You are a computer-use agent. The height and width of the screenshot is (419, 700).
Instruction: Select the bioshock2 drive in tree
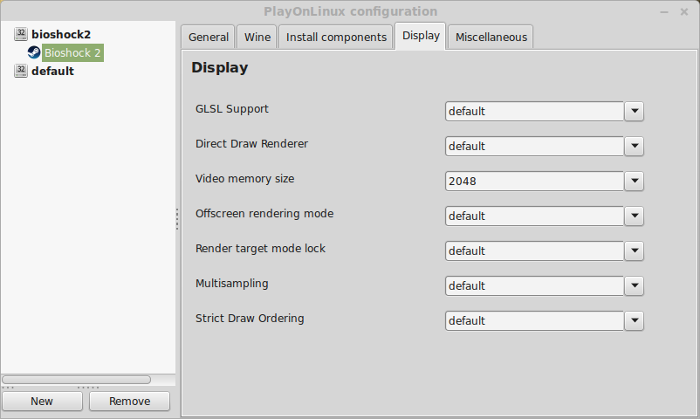point(61,34)
